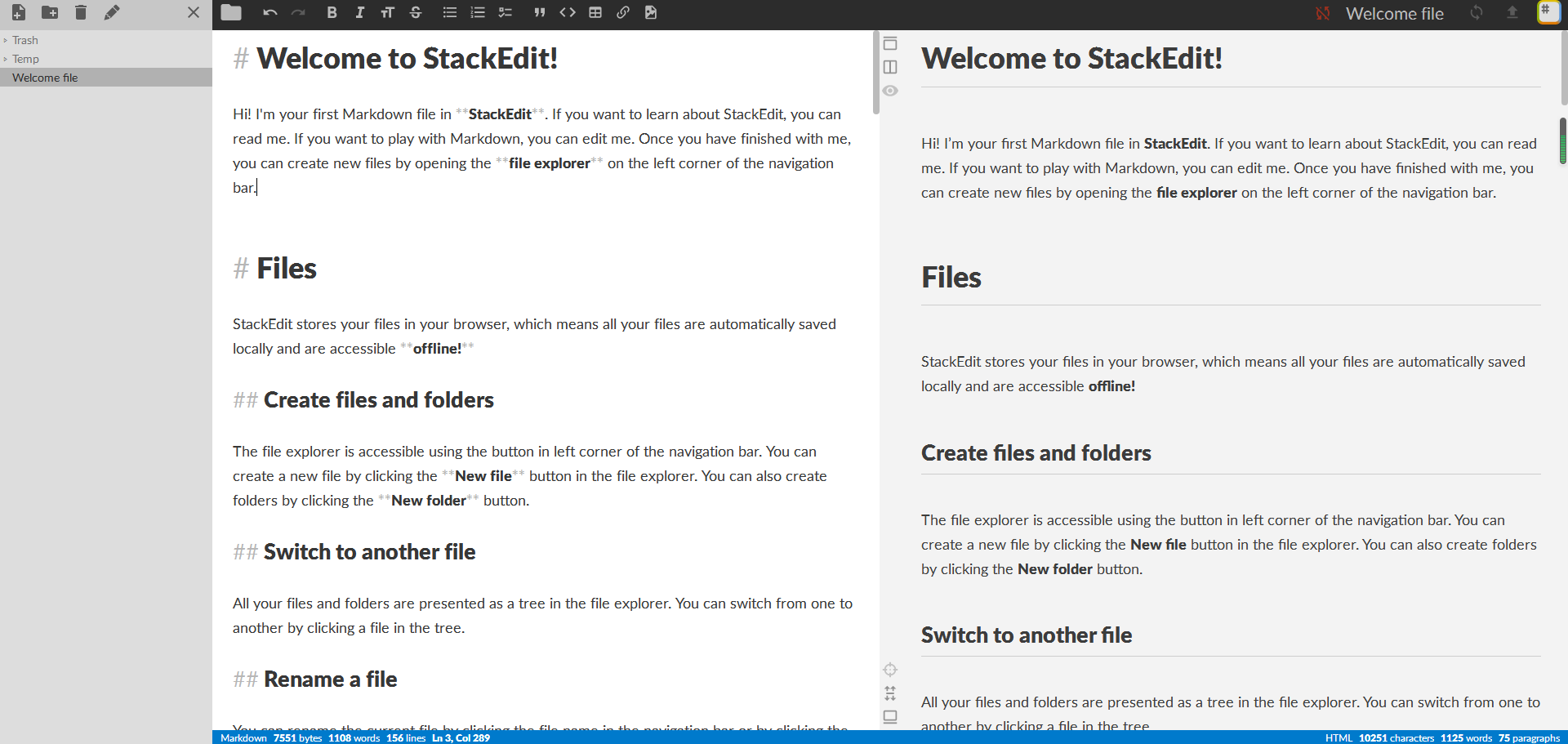Toggle focus mode with crosshair icon

[890, 670]
